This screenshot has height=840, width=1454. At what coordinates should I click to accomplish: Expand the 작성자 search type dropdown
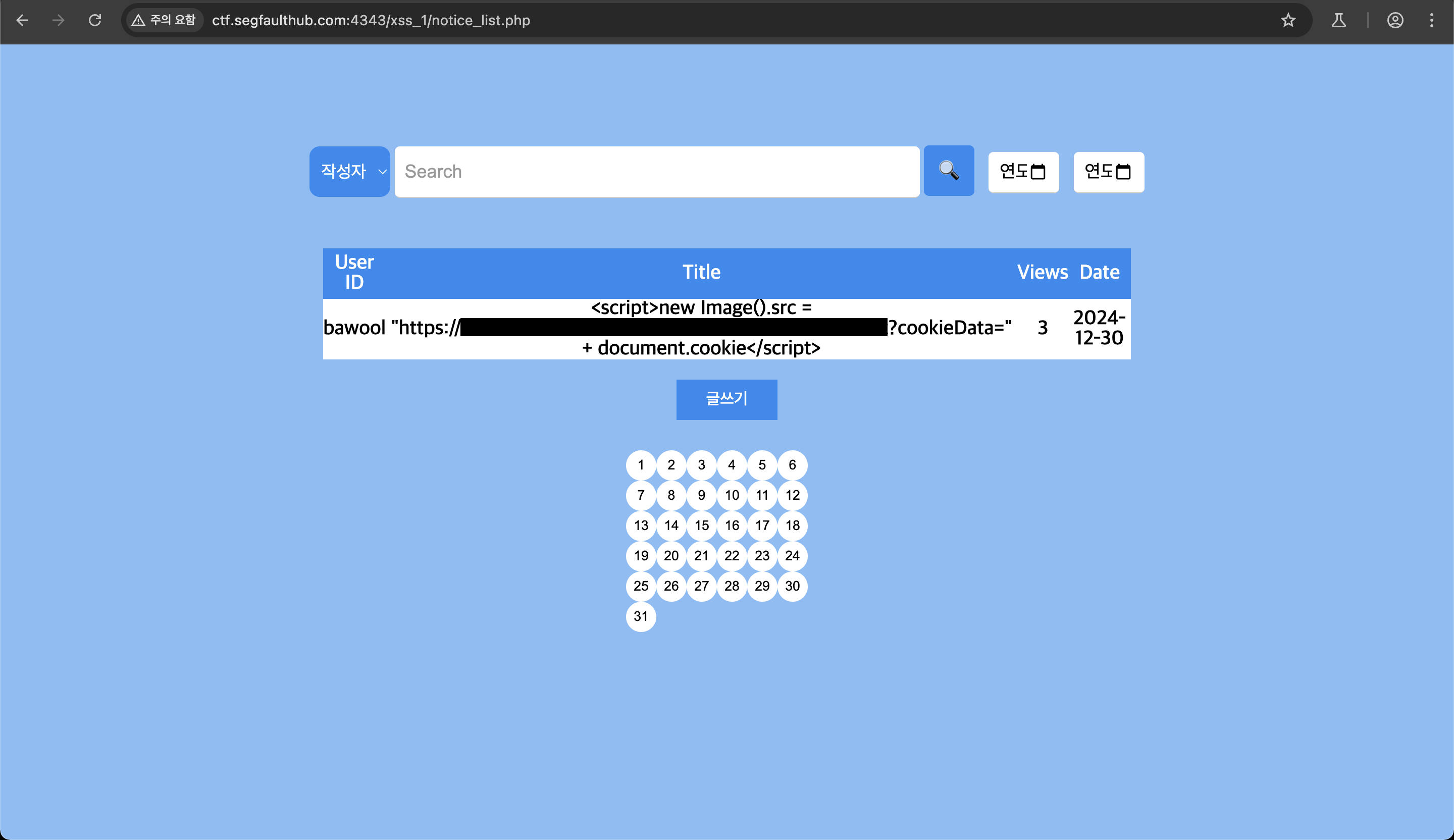(350, 171)
